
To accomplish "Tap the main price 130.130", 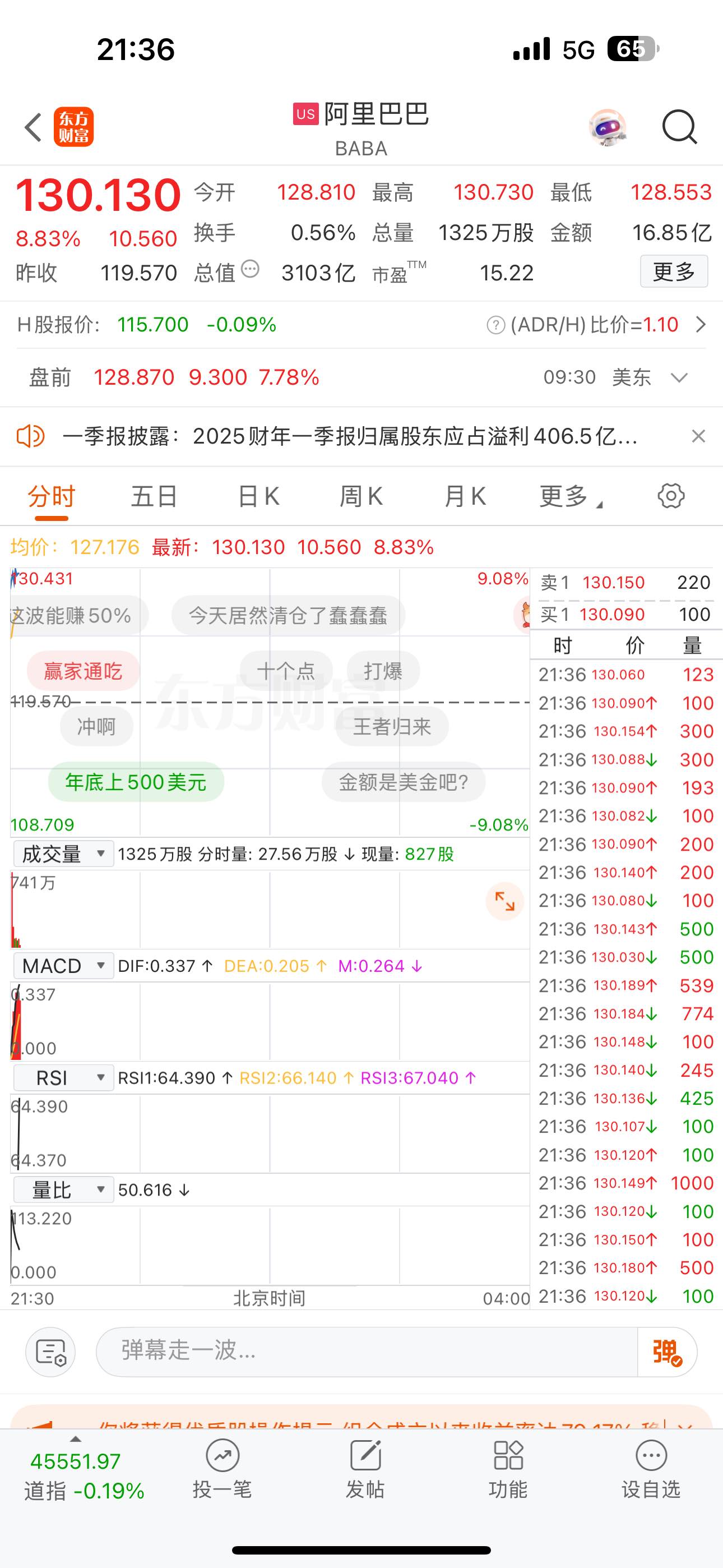I will coord(98,195).
